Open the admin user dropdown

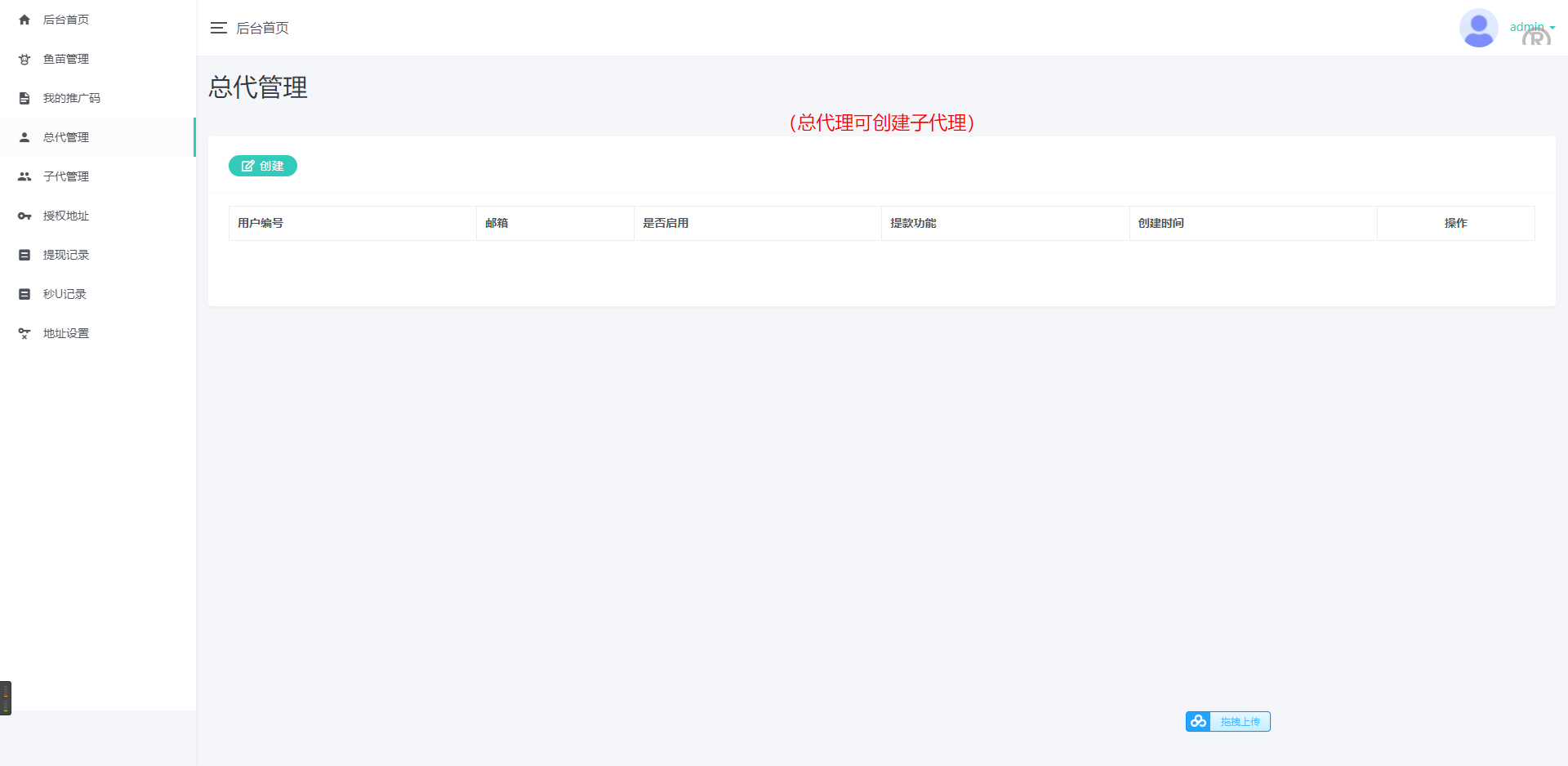1532,28
